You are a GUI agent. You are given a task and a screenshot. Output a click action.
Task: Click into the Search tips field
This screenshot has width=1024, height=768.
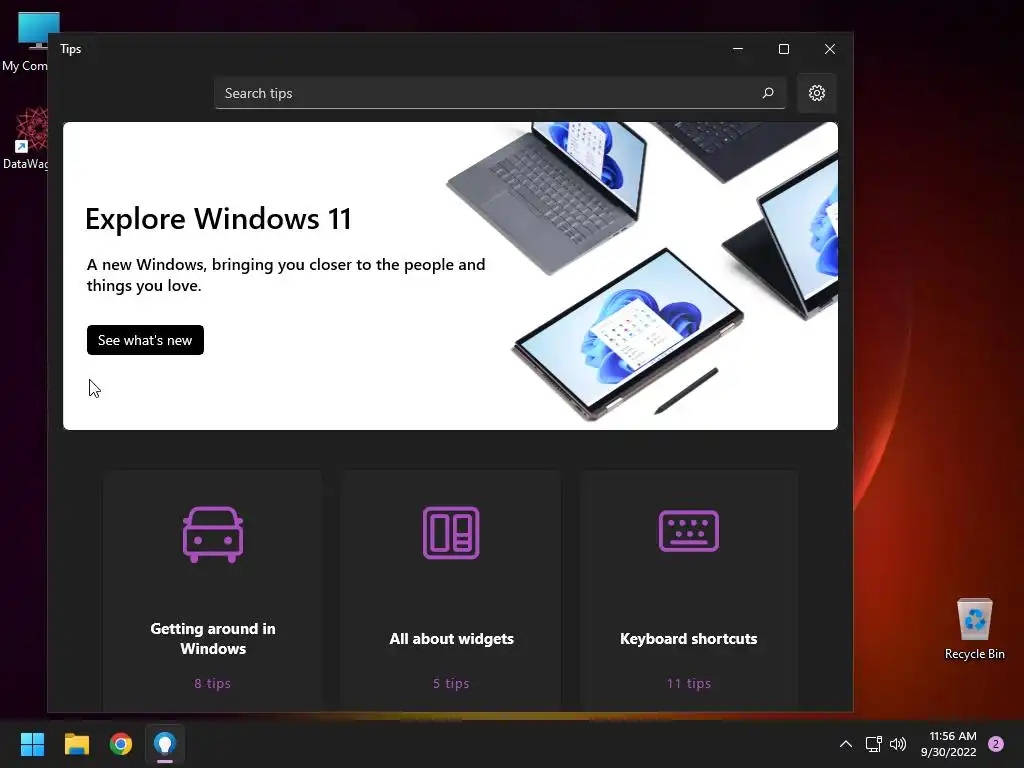pos(500,93)
